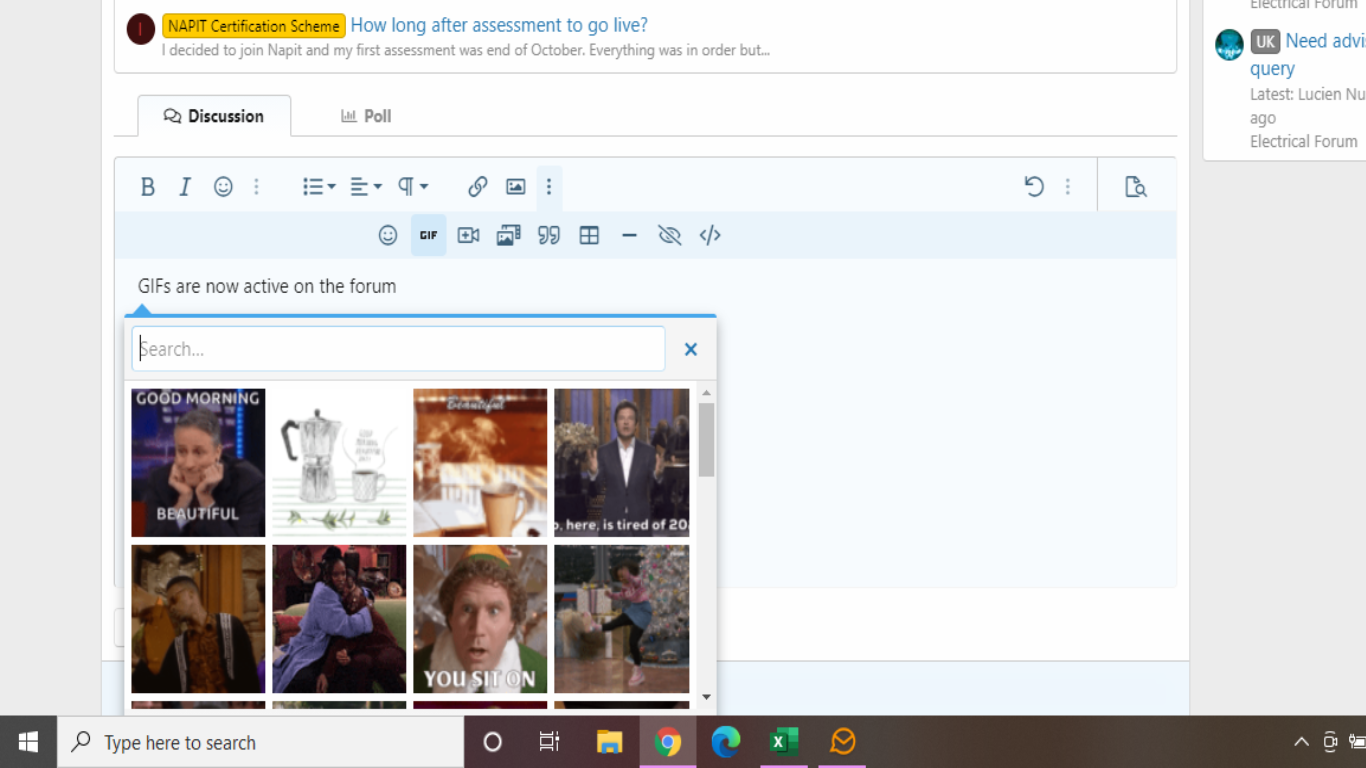Click the GIF search input field
The height and width of the screenshot is (768, 1366).
398,349
